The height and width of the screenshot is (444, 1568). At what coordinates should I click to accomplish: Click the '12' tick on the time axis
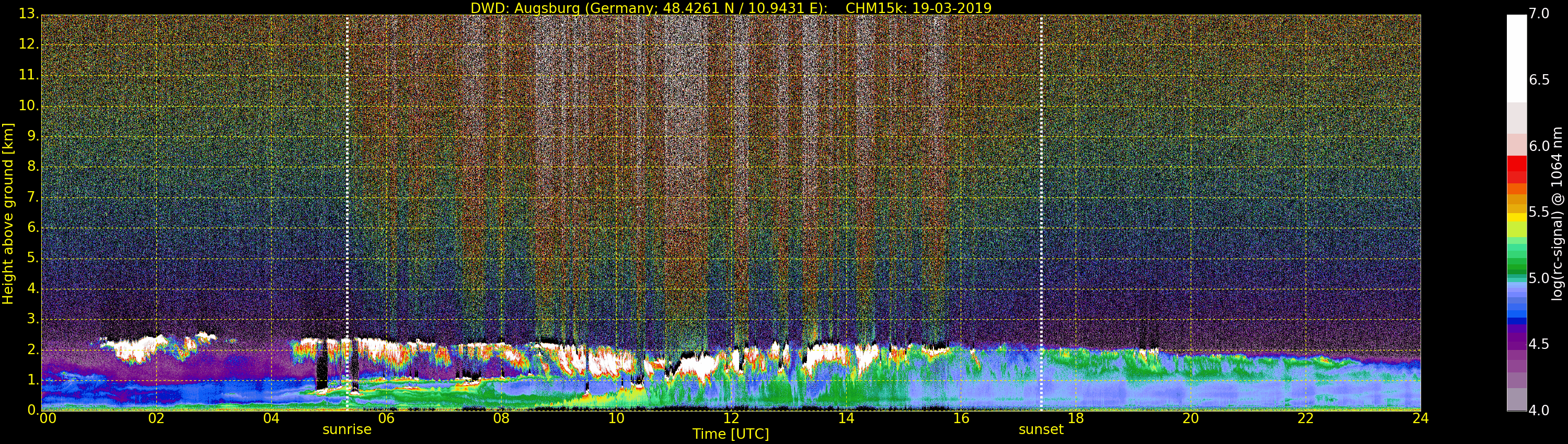(731, 418)
